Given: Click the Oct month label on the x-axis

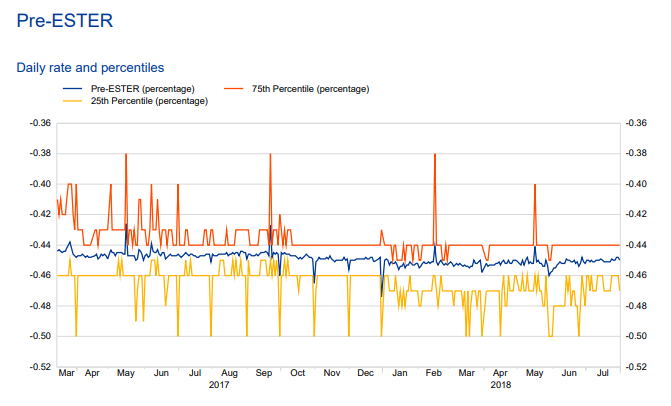Looking at the screenshot, I should click(x=297, y=373).
